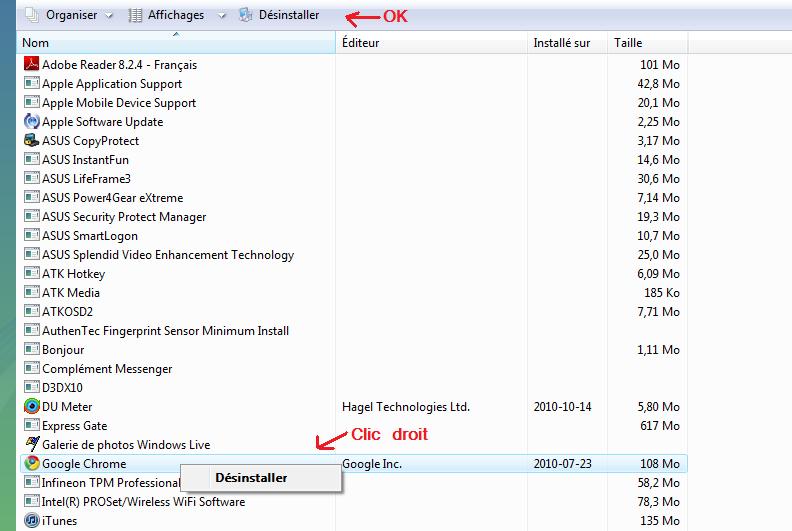The width and height of the screenshot is (792, 531).
Task: Click the Apple Application Support icon
Action: (31, 83)
